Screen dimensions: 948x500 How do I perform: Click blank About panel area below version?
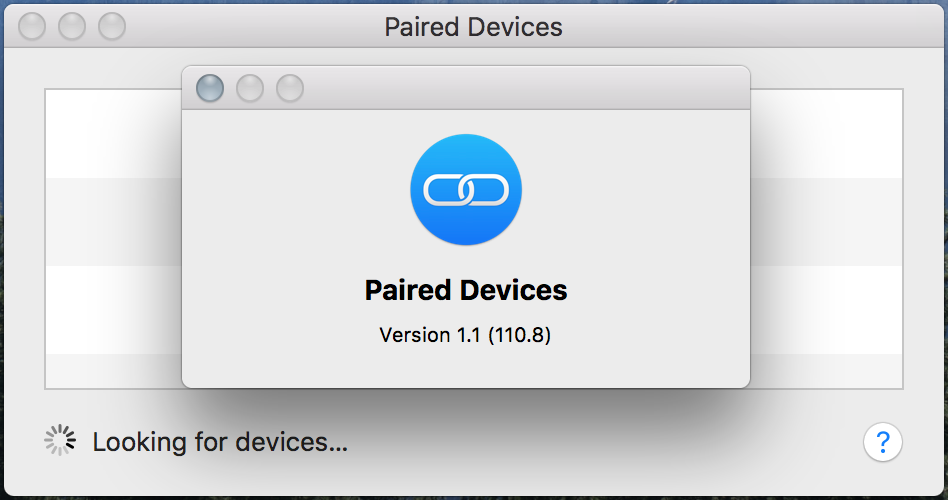pos(465,367)
